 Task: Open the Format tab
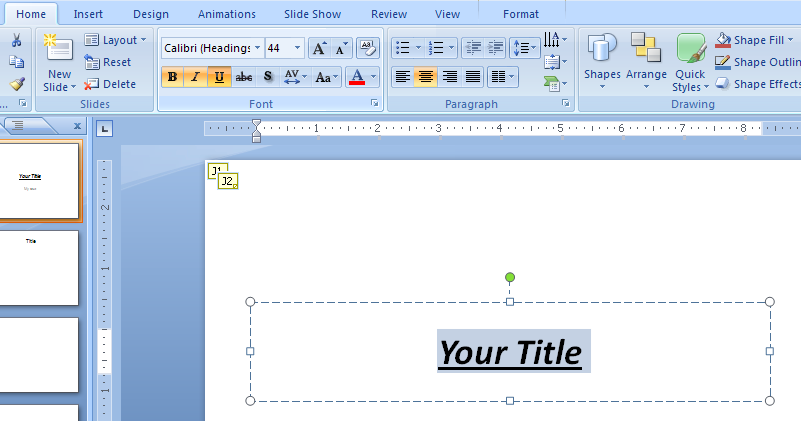tap(521, 14)
